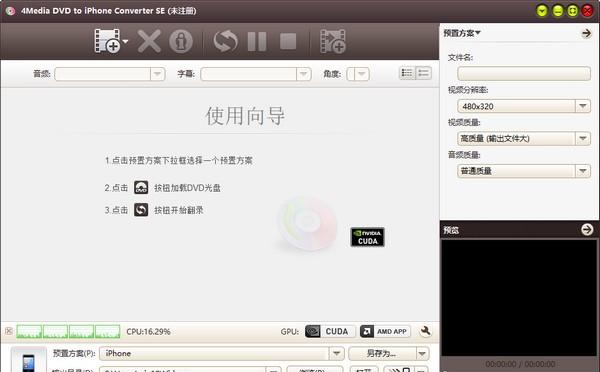
Task: Start conversion with the circular arrows icon
Action: 225,41
